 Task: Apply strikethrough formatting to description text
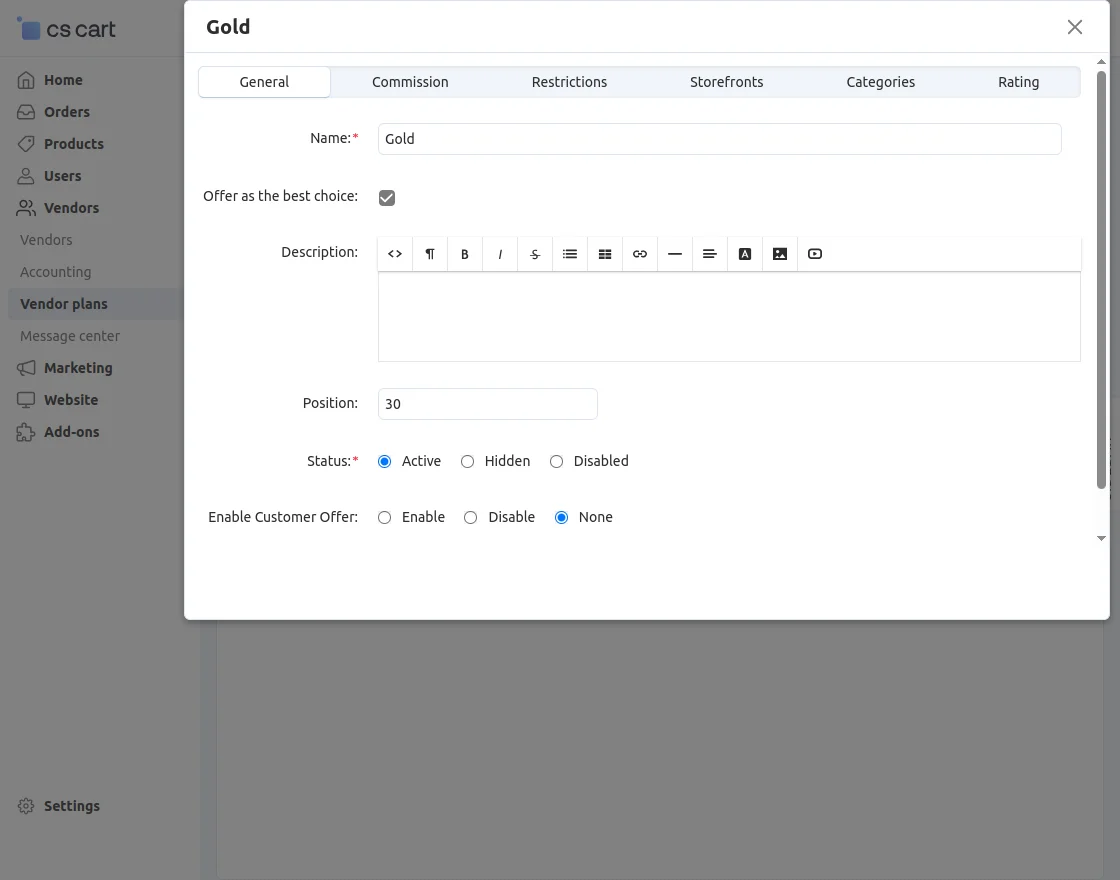click(x=535, y=254)
